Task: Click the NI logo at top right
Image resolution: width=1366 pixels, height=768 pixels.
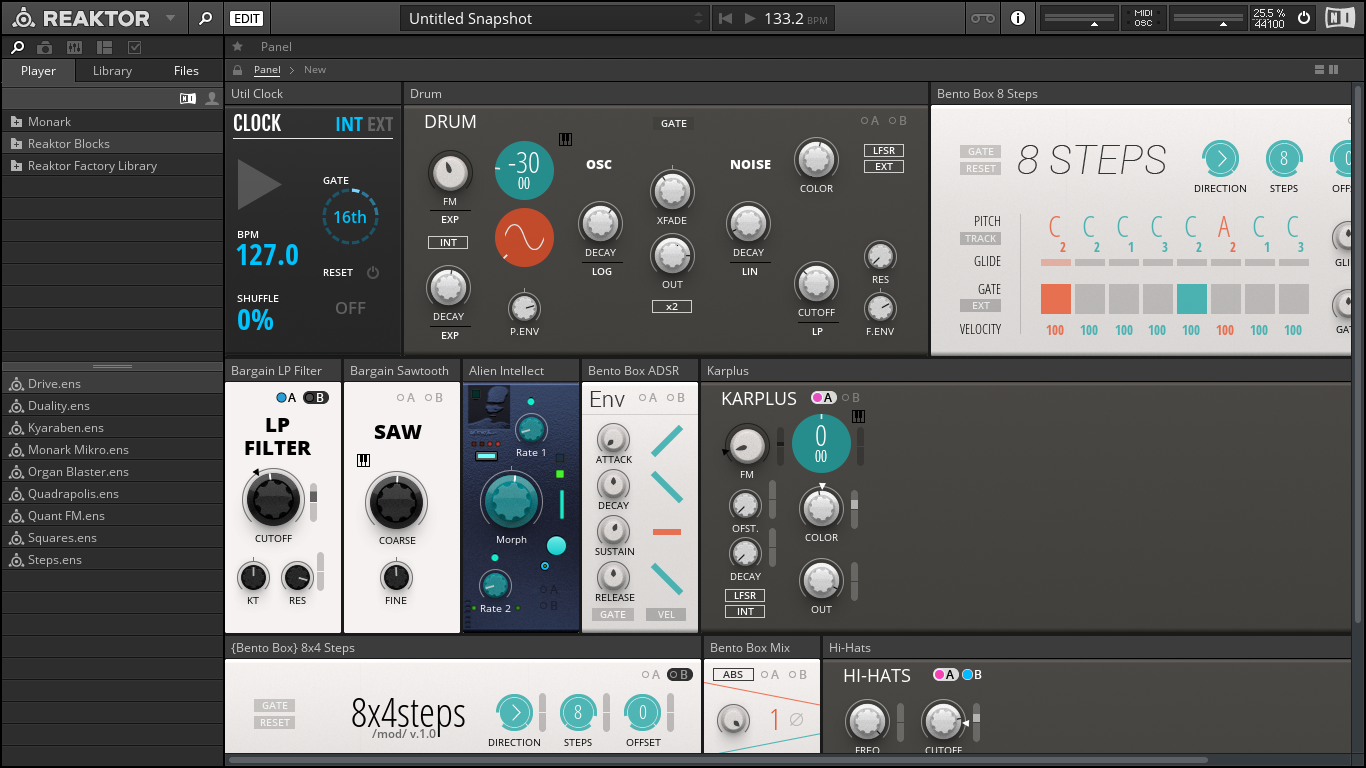Action: (1340, 18)
